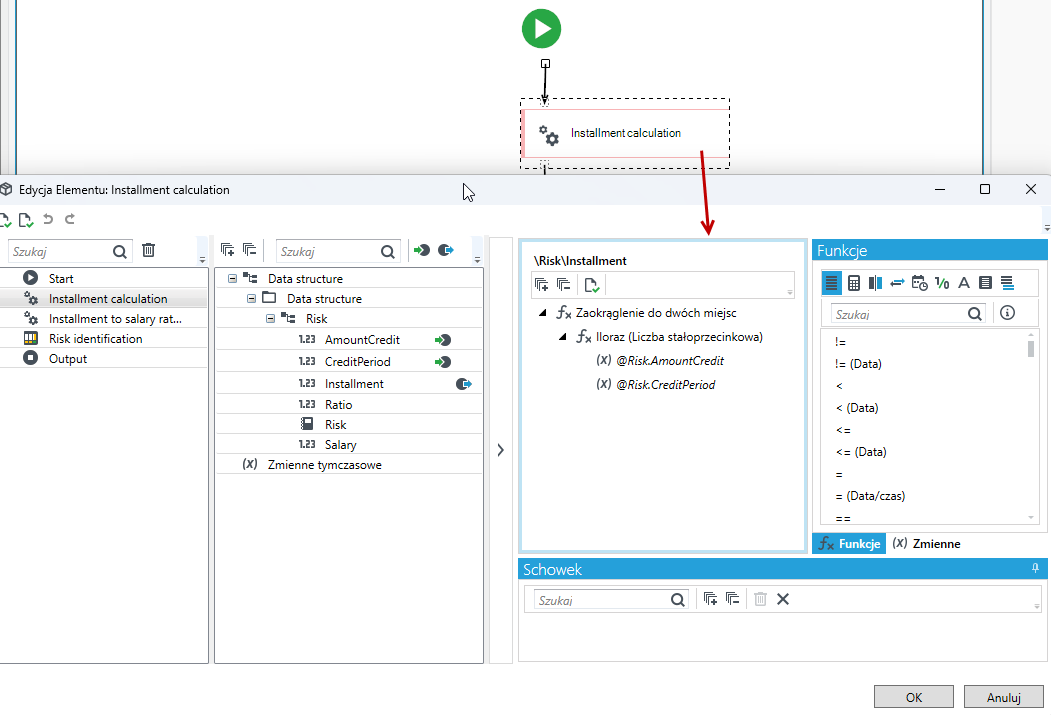The image size is (1051, 715).
Task: Collapse all nodes in the Data structure toolbar
Action: point(250,251)
